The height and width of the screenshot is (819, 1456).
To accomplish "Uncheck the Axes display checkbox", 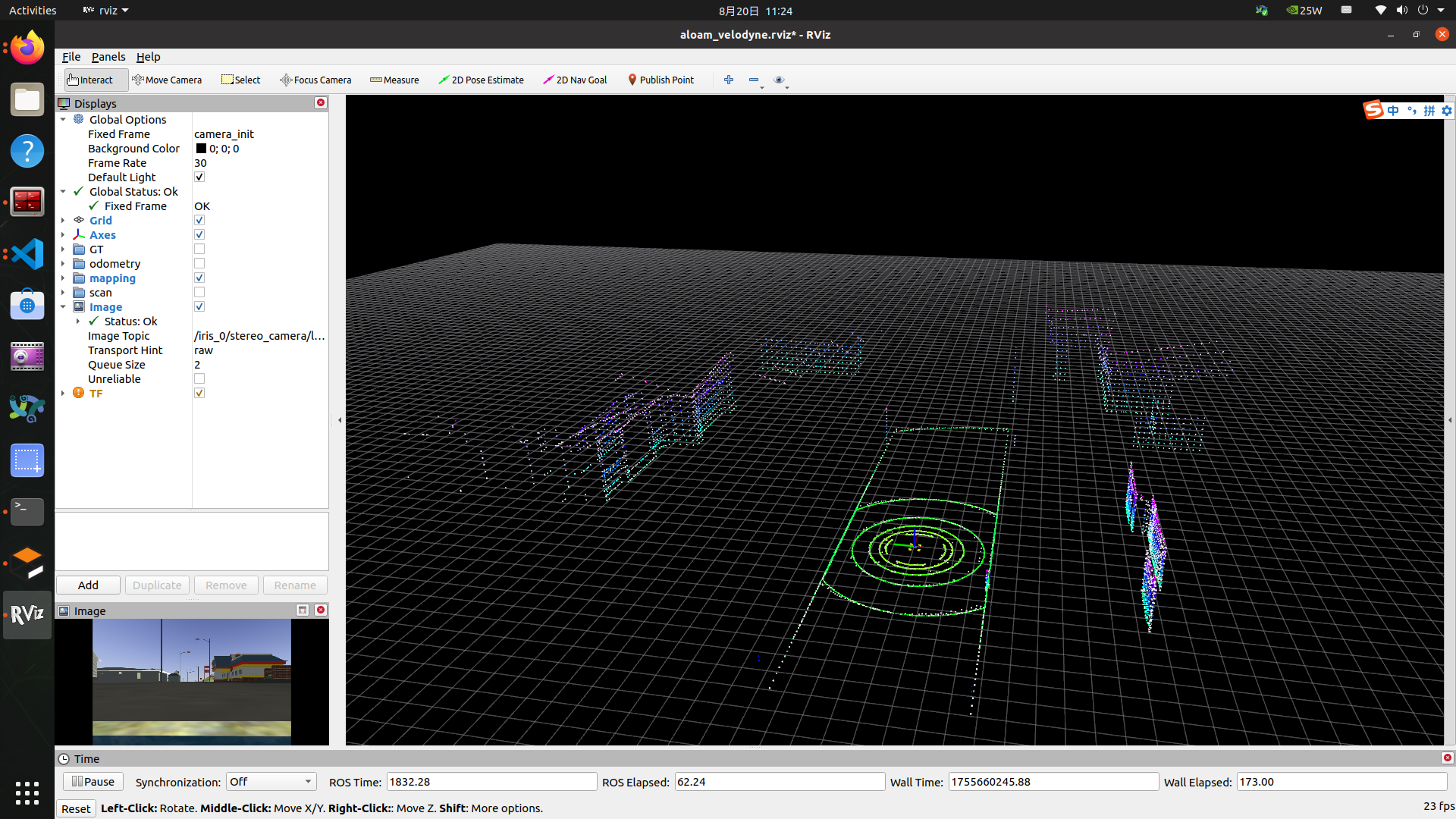I will (199, 234).
